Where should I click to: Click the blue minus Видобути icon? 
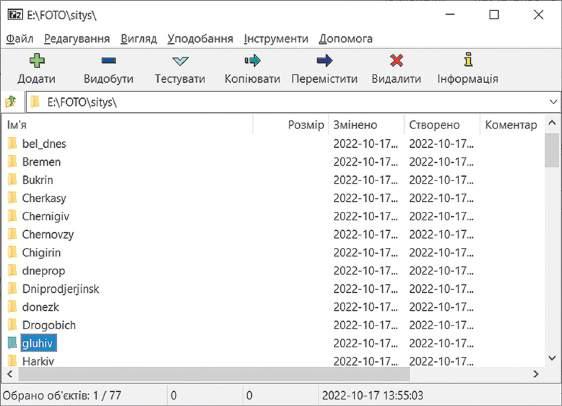point(109,60)
